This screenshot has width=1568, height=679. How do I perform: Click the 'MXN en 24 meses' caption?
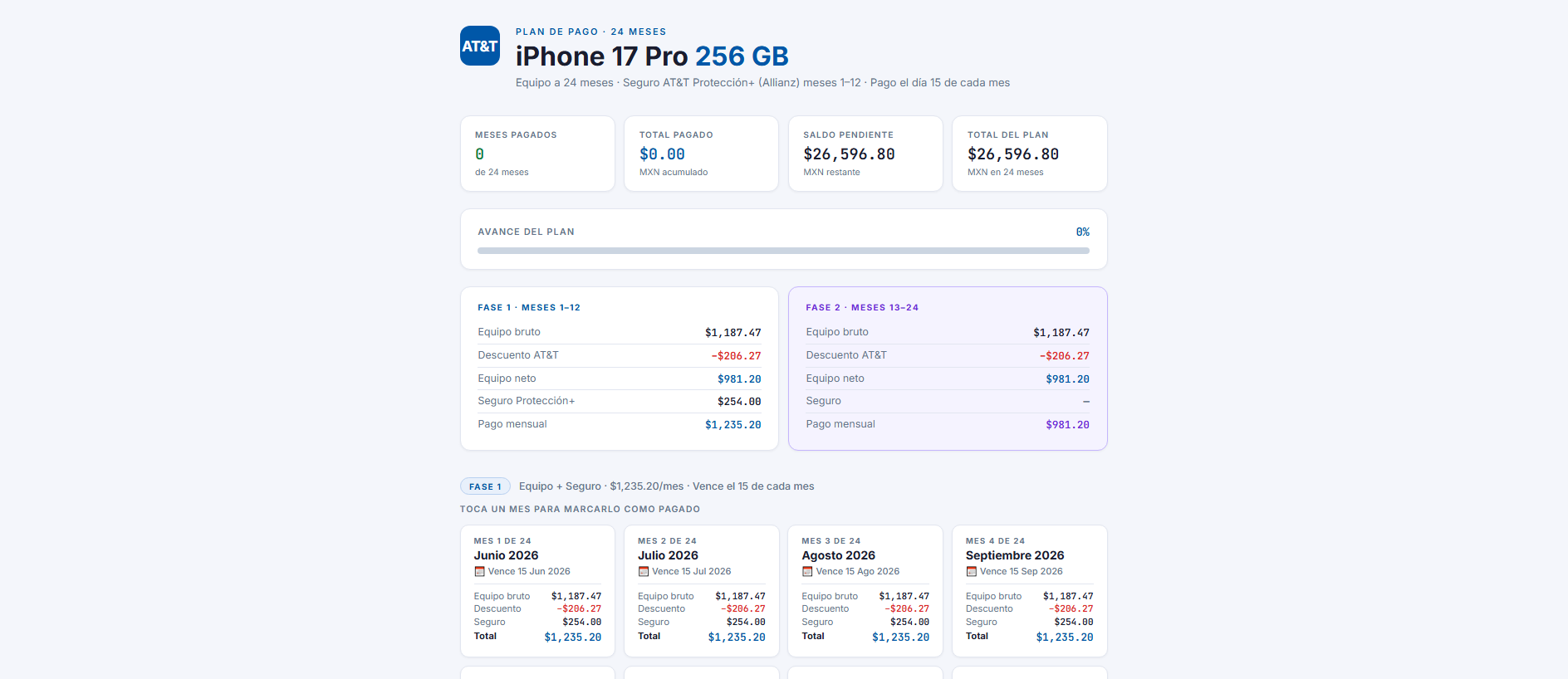pyautogui.click(x=1005, y=173)
